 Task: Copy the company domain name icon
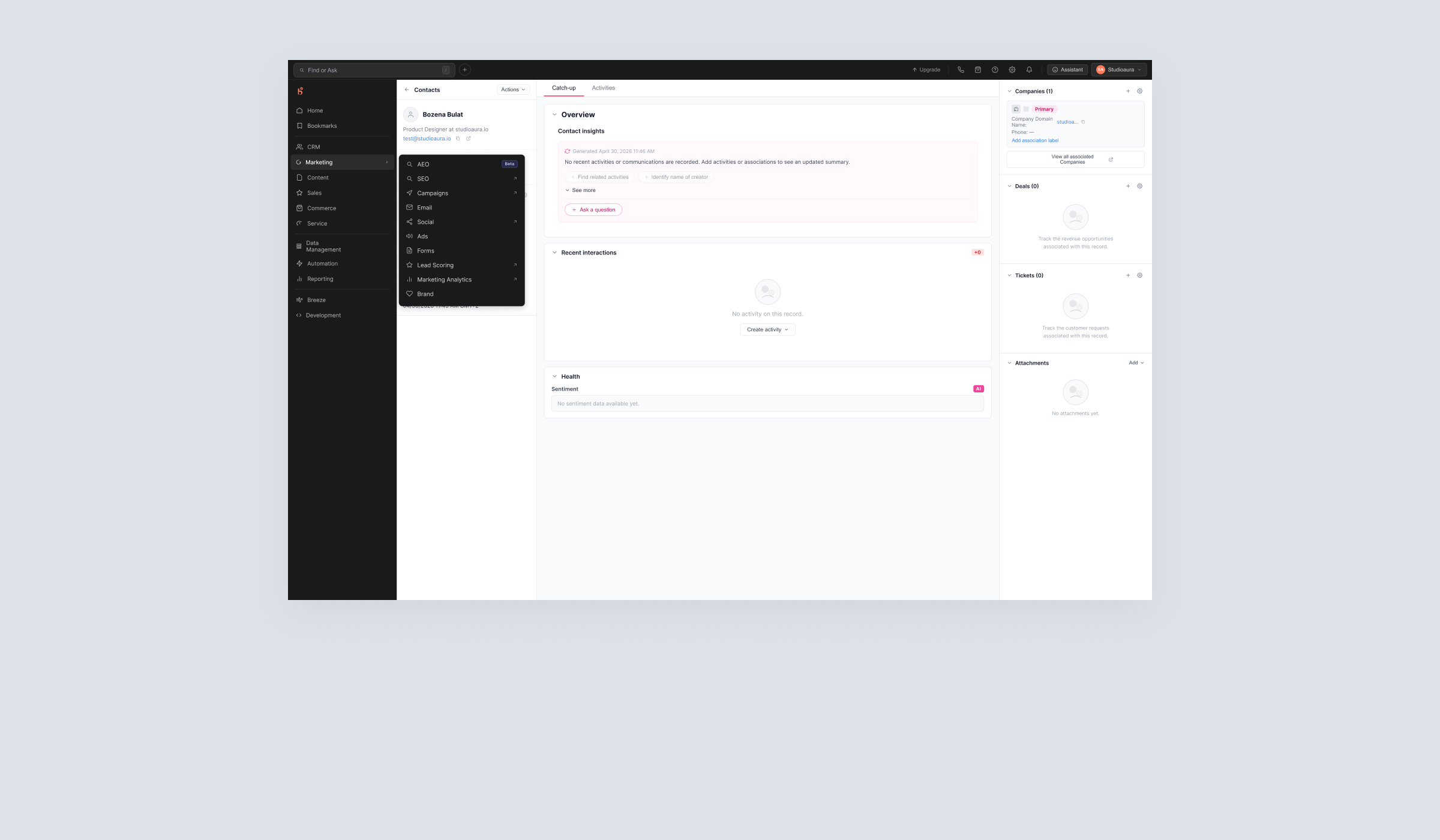point(1083,122)
